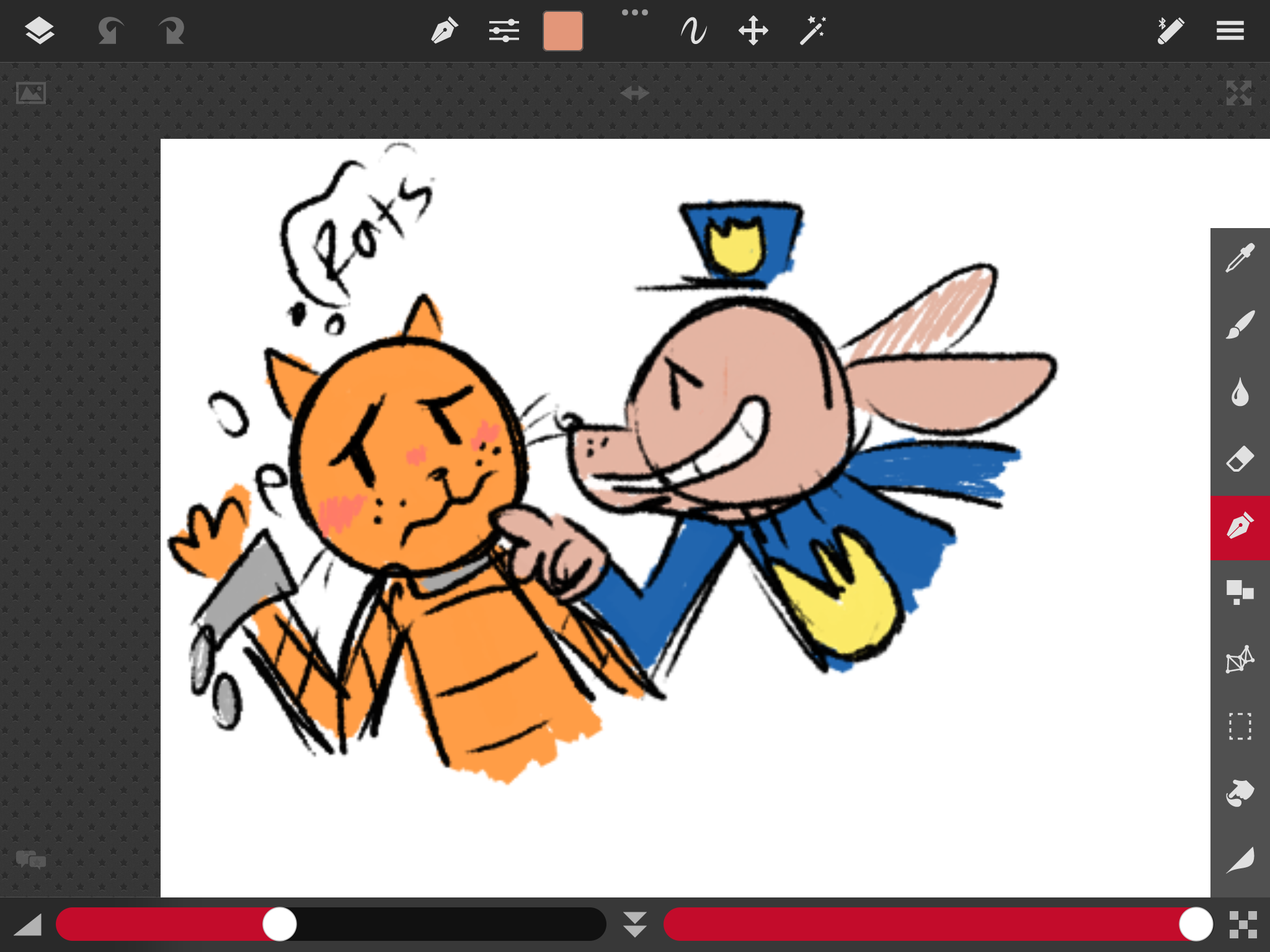Viewport: 1270px width, 952px height.
Task: Undo the last stroke
Action: pyautogui.click(x=110, y=31)
